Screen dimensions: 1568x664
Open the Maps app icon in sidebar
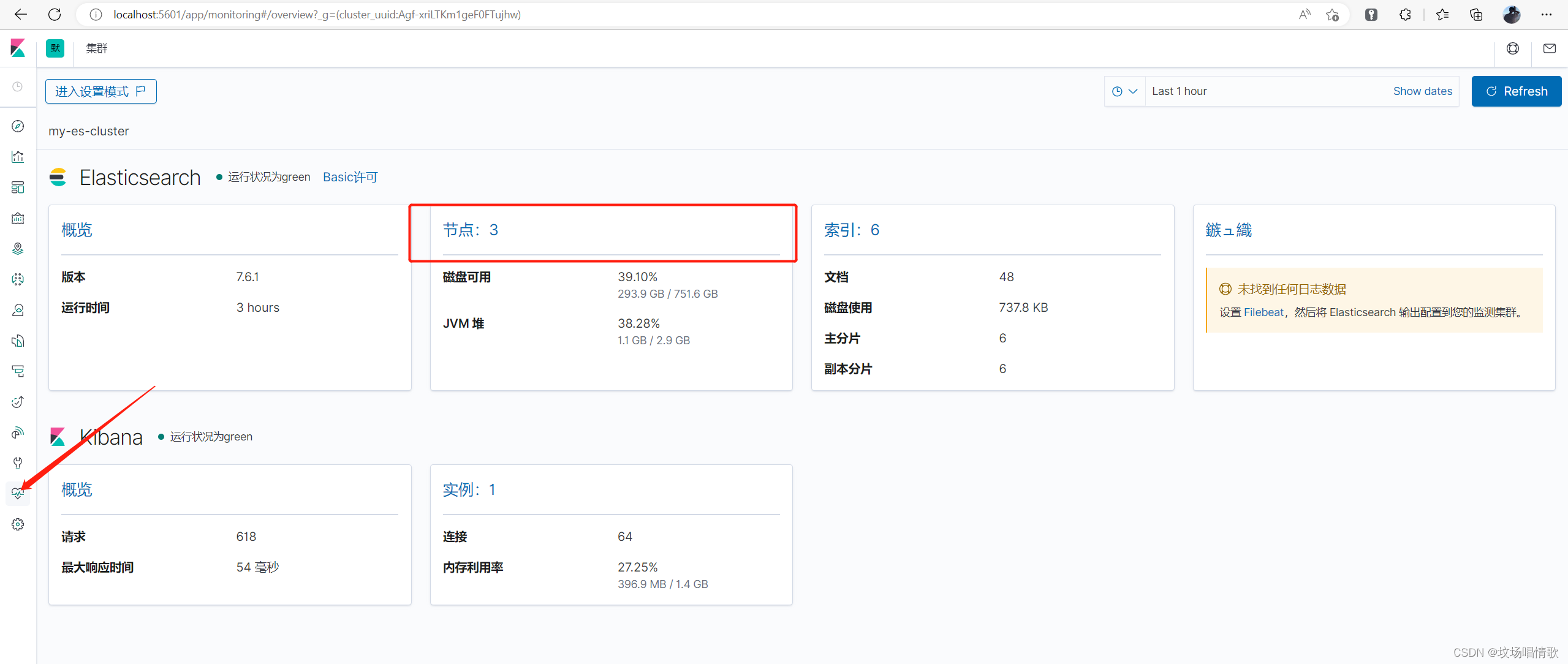coord(18,248)
